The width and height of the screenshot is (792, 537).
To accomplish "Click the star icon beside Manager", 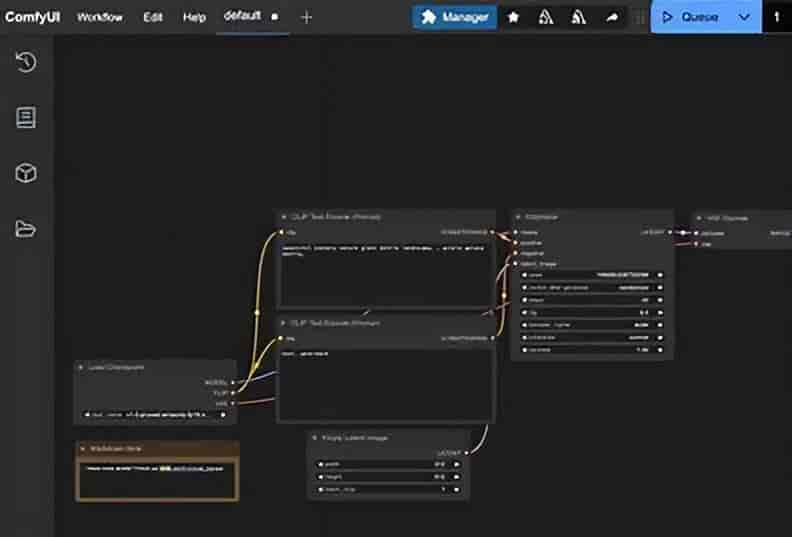I will click(513, 17).
